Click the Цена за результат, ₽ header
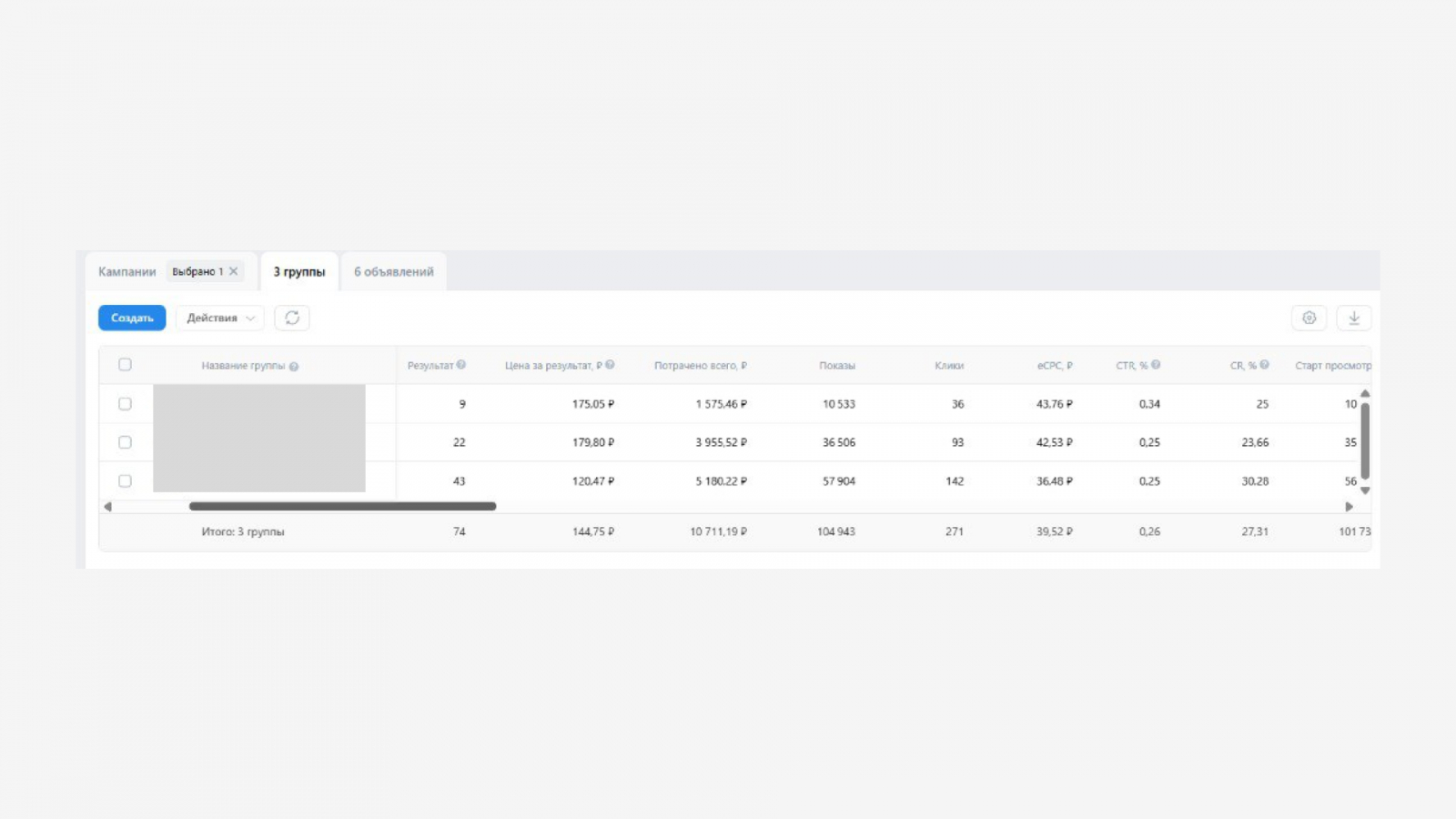The image size is (1456, 819). click(553, 366)
